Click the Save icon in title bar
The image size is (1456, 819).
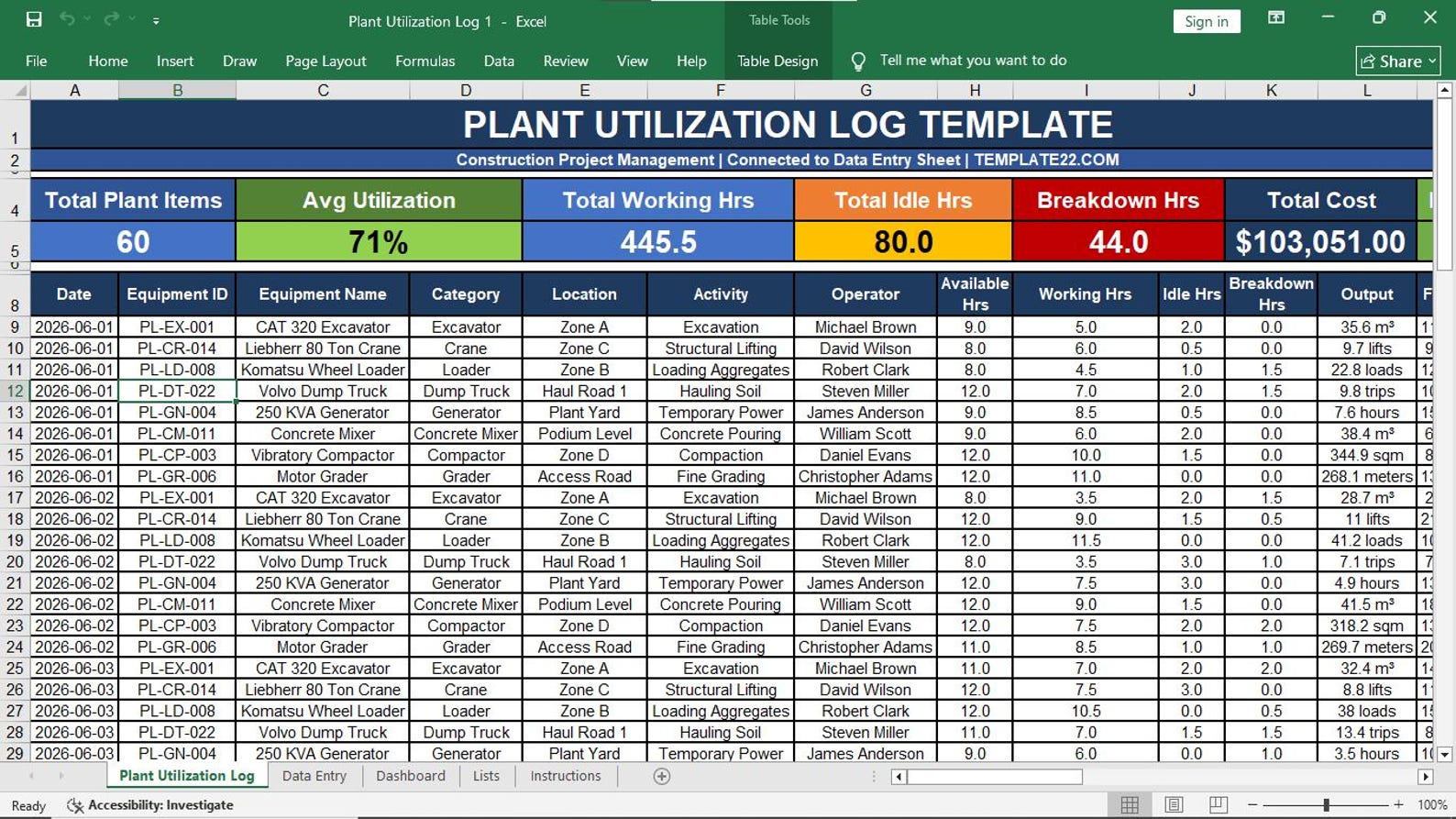coord(34,19)
